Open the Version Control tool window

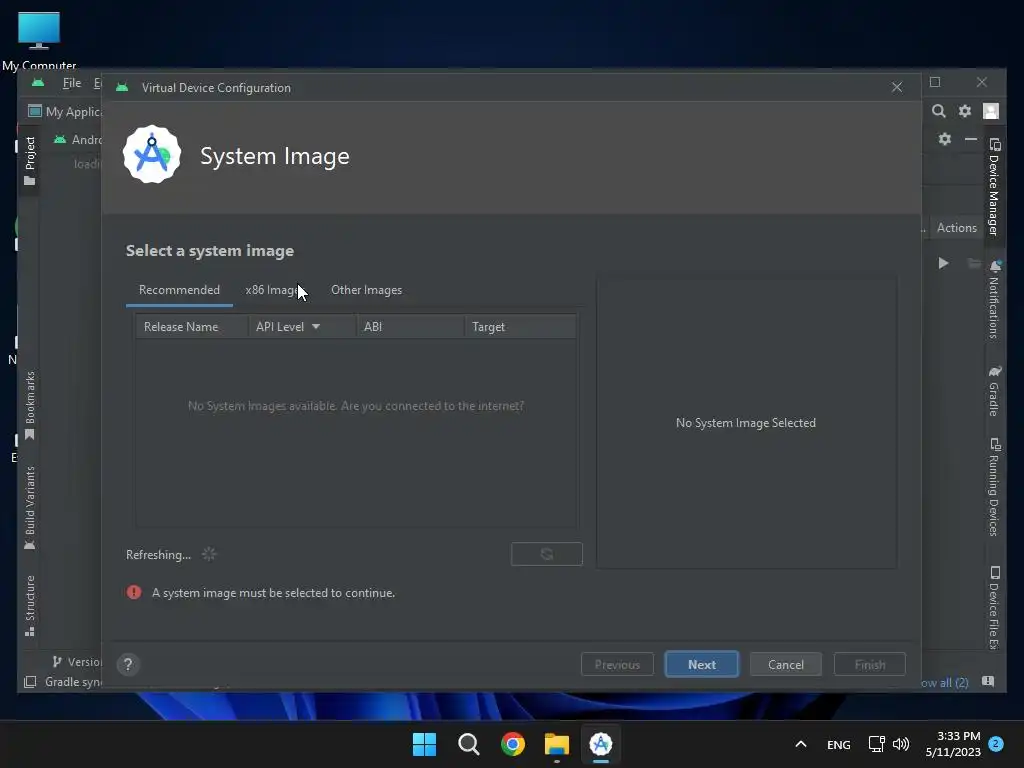click(76, 662)
